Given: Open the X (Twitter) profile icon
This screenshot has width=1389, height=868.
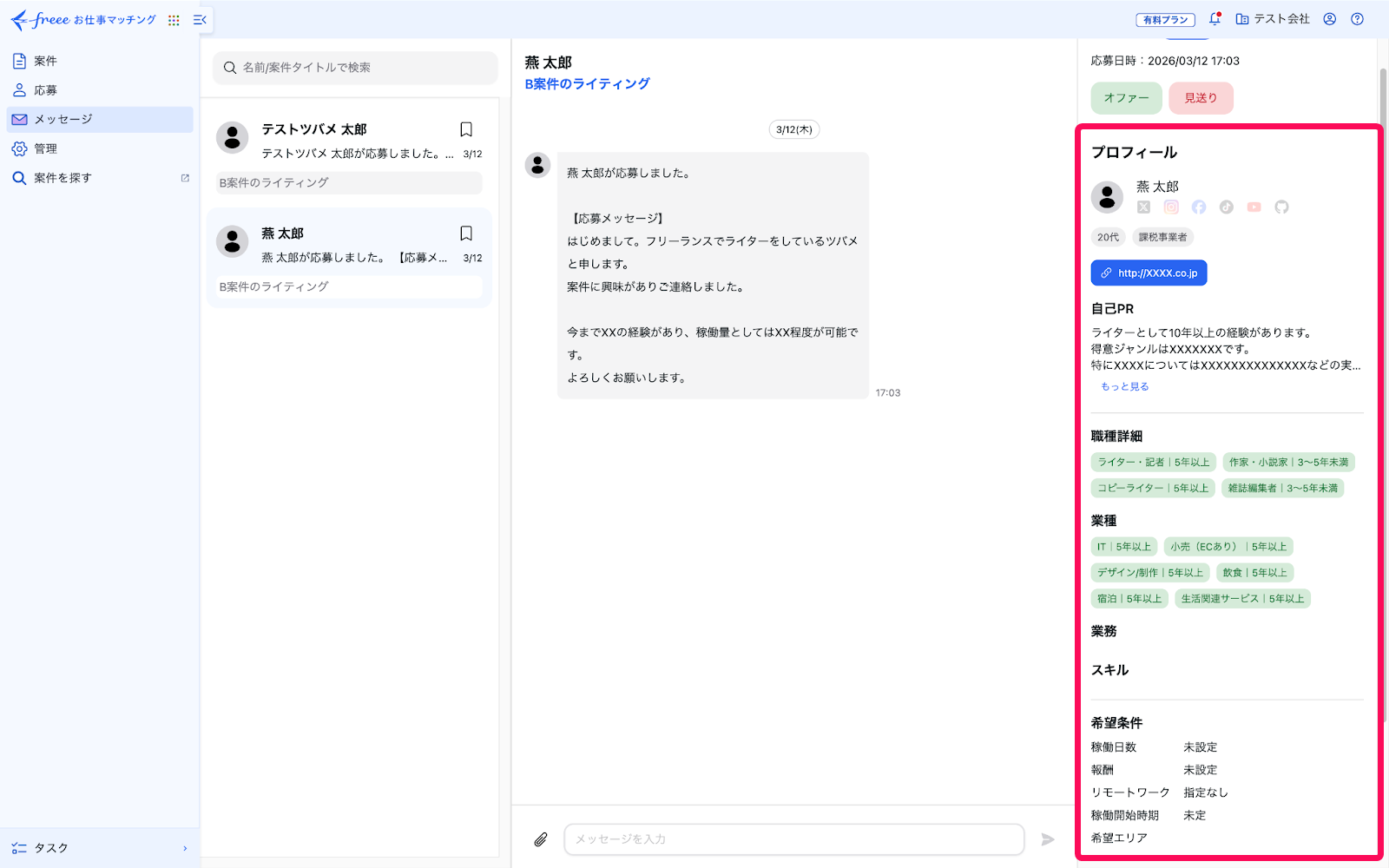Looking at the screenshot, I should pyautogui.click(x=1143, y=207).
